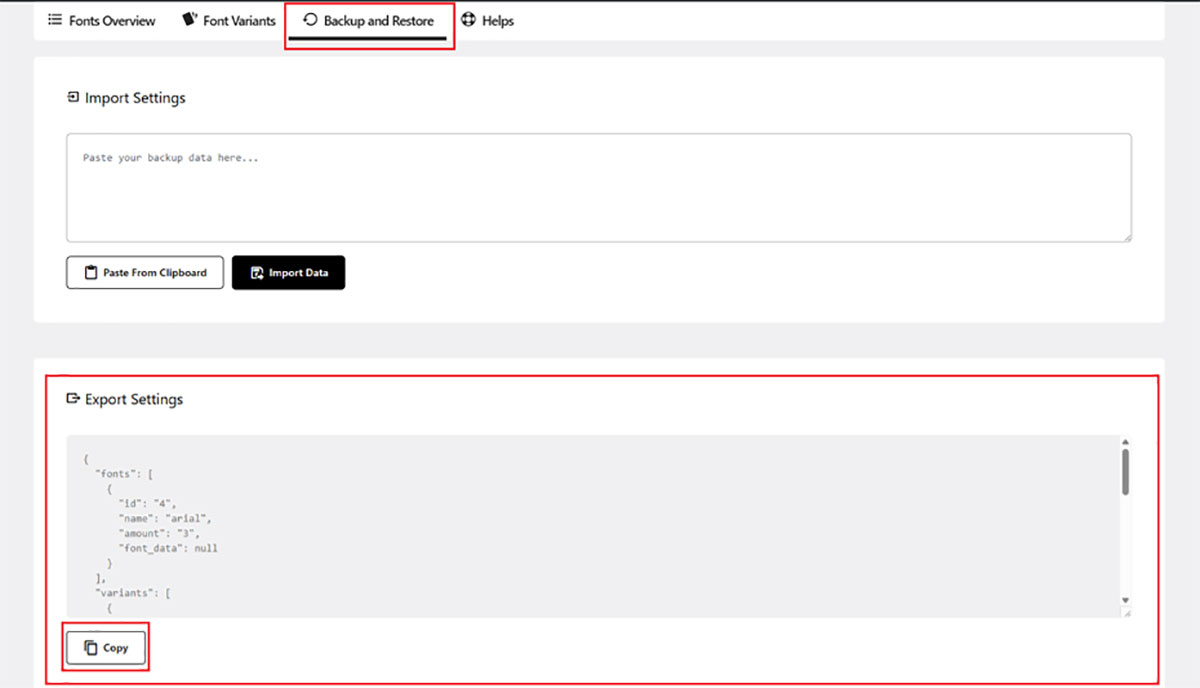This screenshot has width=1200, height=688.
Task: Click the "amount": "3" line
Action: (160, 533)
